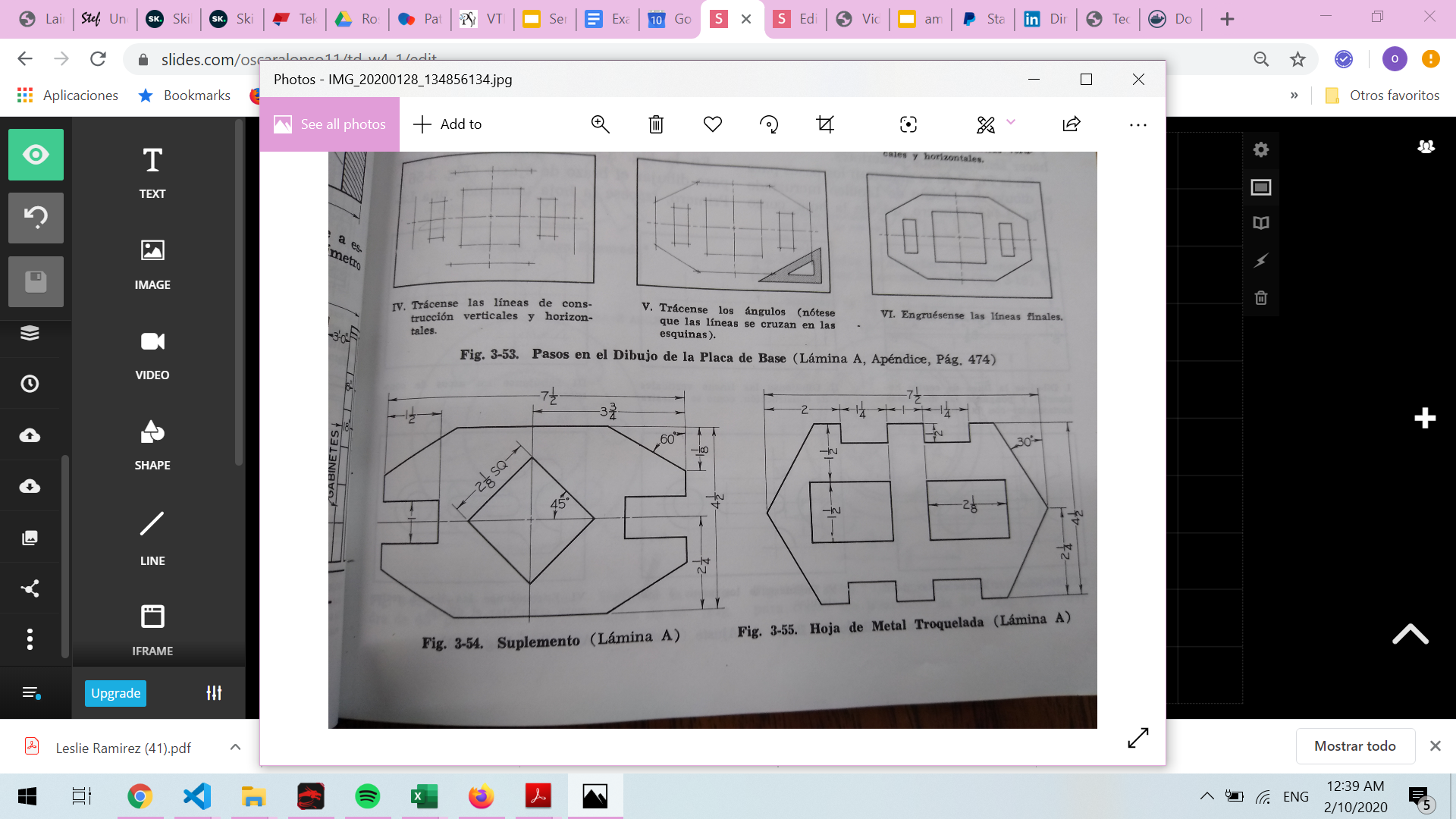Viewport: 1456px width, 819px height.
Task: Rotate the image in Photos
Action: coord(769,124)
